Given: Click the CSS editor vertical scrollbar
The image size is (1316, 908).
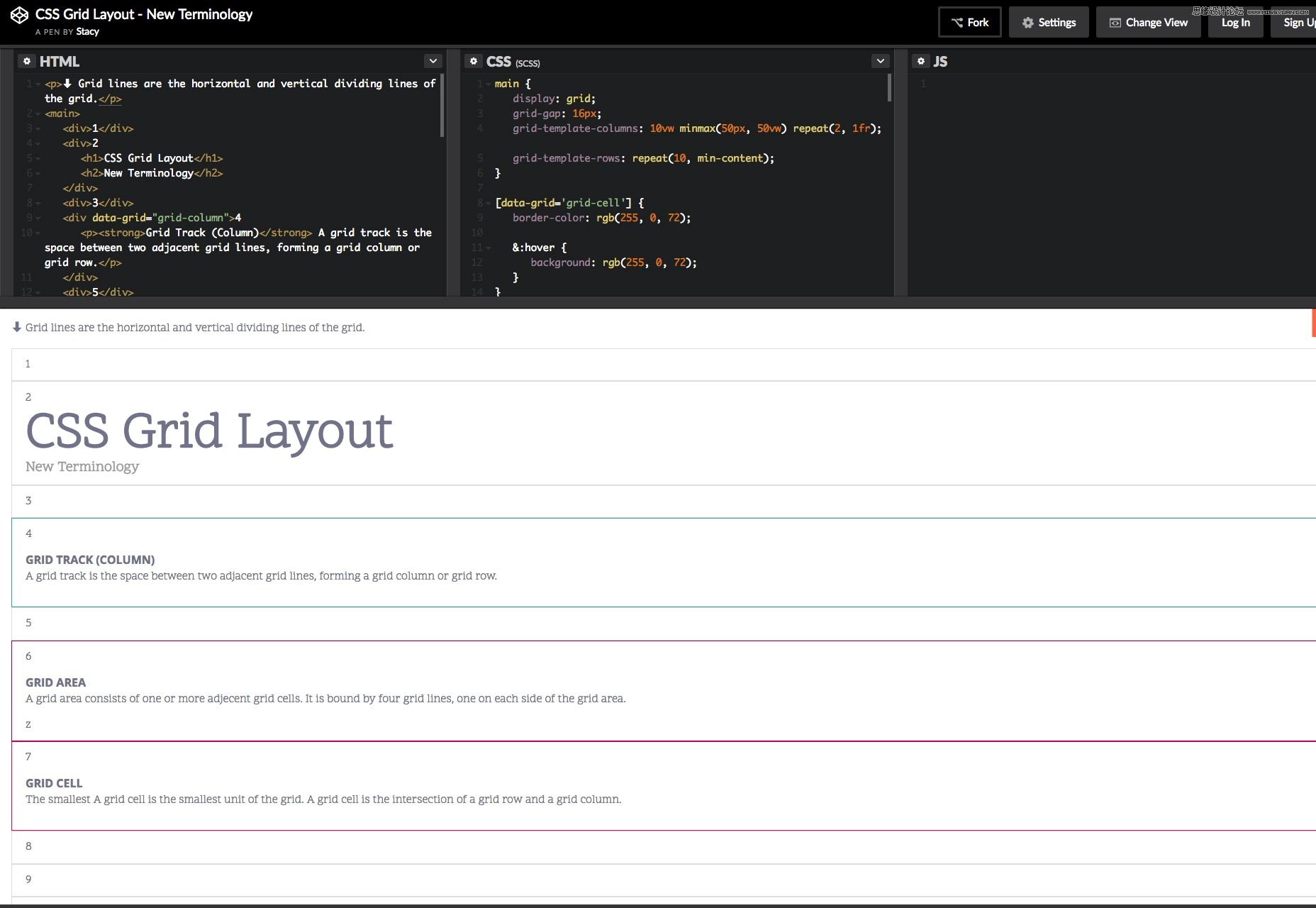Looking at the screenshot, I should [x=889, y=89].
